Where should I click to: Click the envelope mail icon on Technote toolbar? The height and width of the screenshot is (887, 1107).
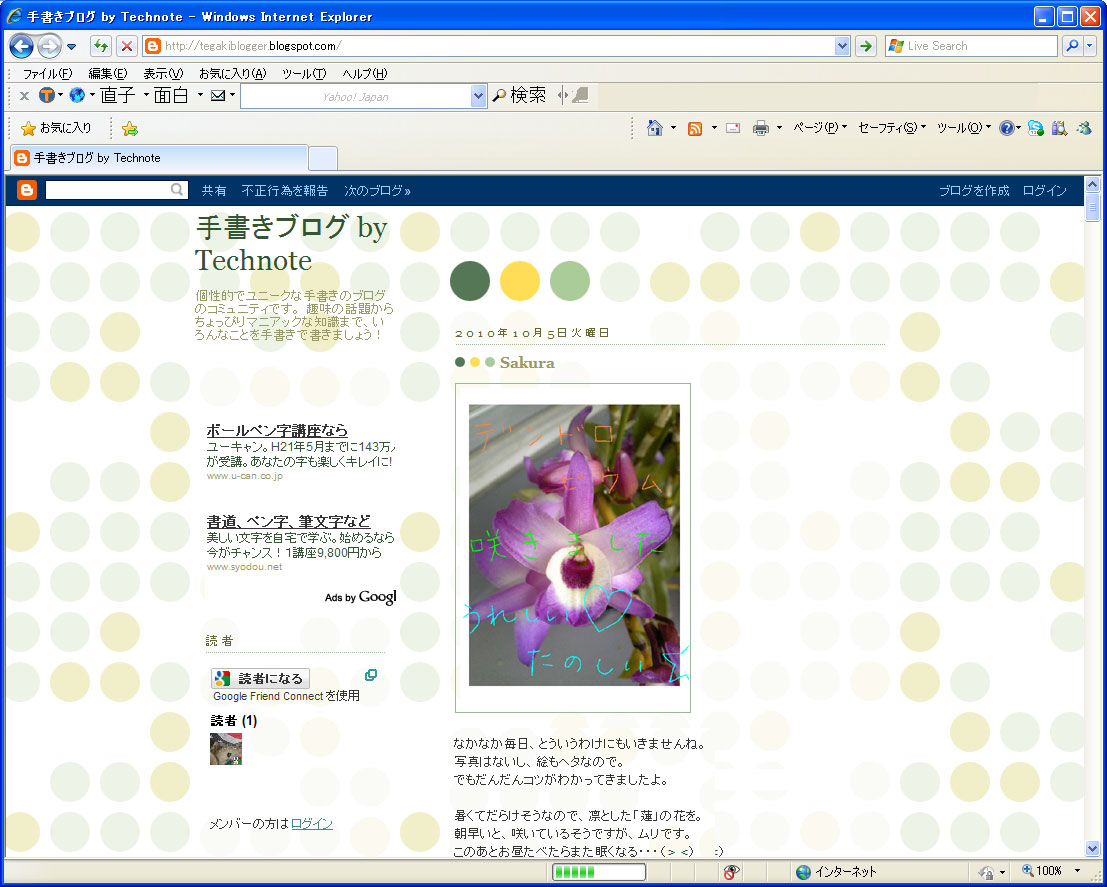click(x=218, y=95)
